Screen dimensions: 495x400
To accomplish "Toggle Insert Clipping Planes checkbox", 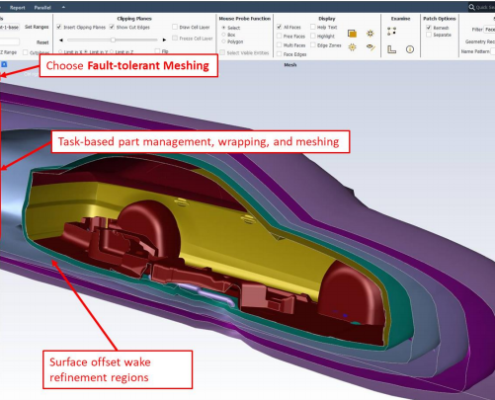I will click(x=59, y=27).
